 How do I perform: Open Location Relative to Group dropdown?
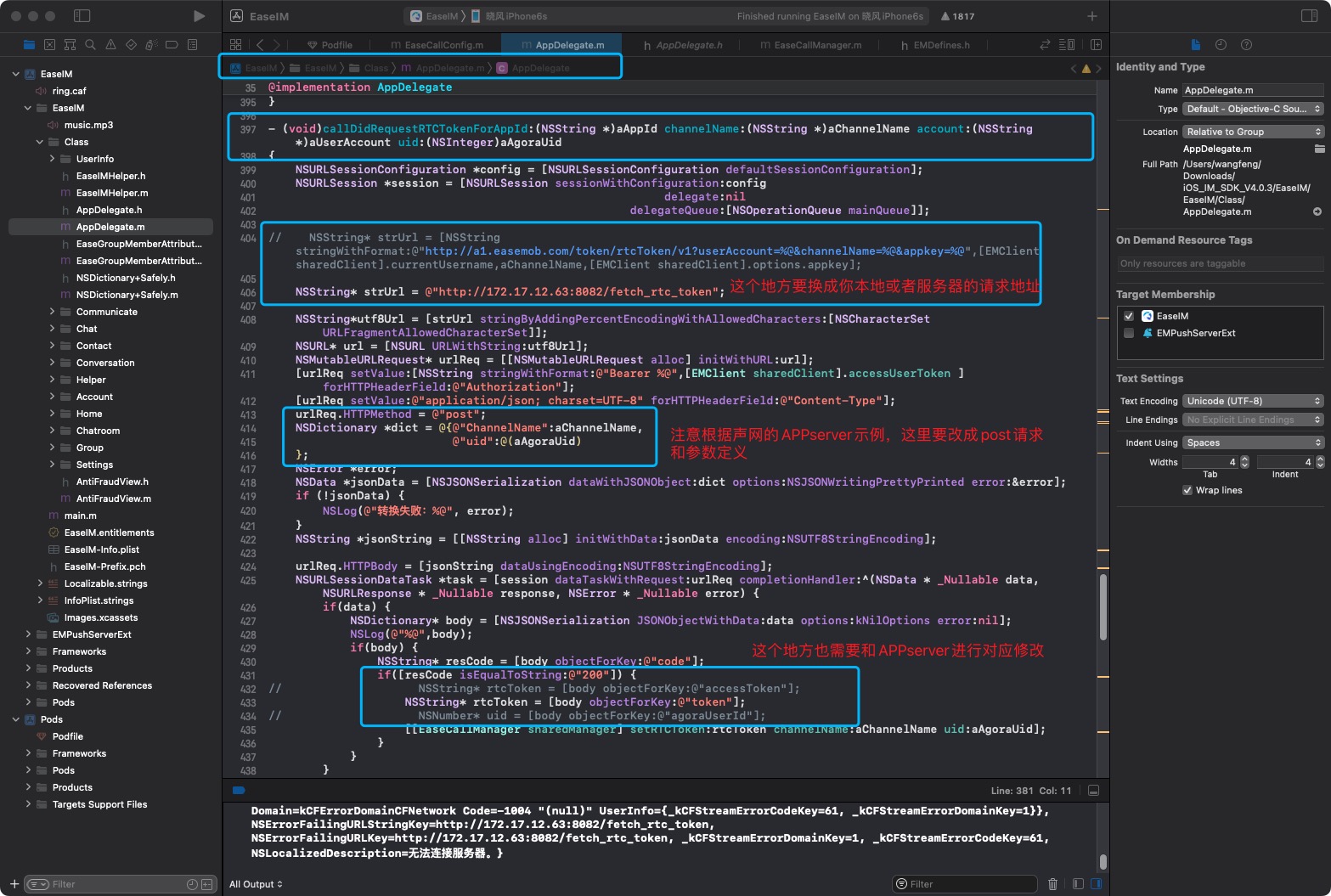[x=1253, y=132]
